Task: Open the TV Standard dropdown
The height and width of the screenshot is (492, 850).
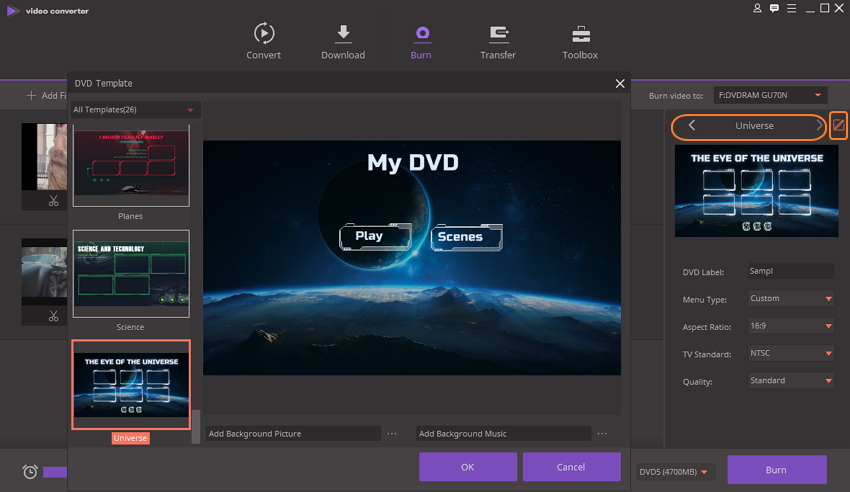Action: point(790,353)
